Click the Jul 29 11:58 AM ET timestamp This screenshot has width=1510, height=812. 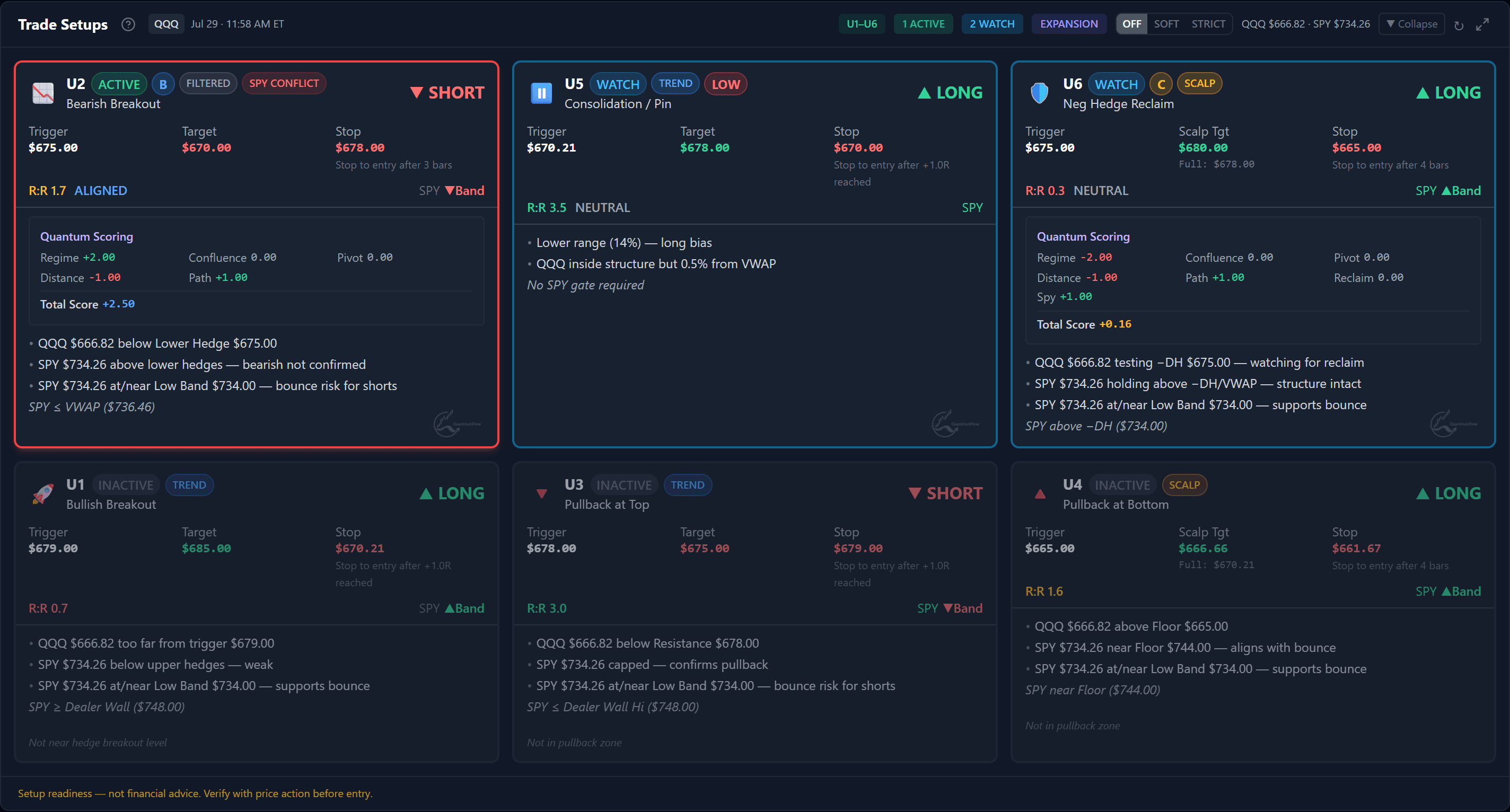click(237, 24)
